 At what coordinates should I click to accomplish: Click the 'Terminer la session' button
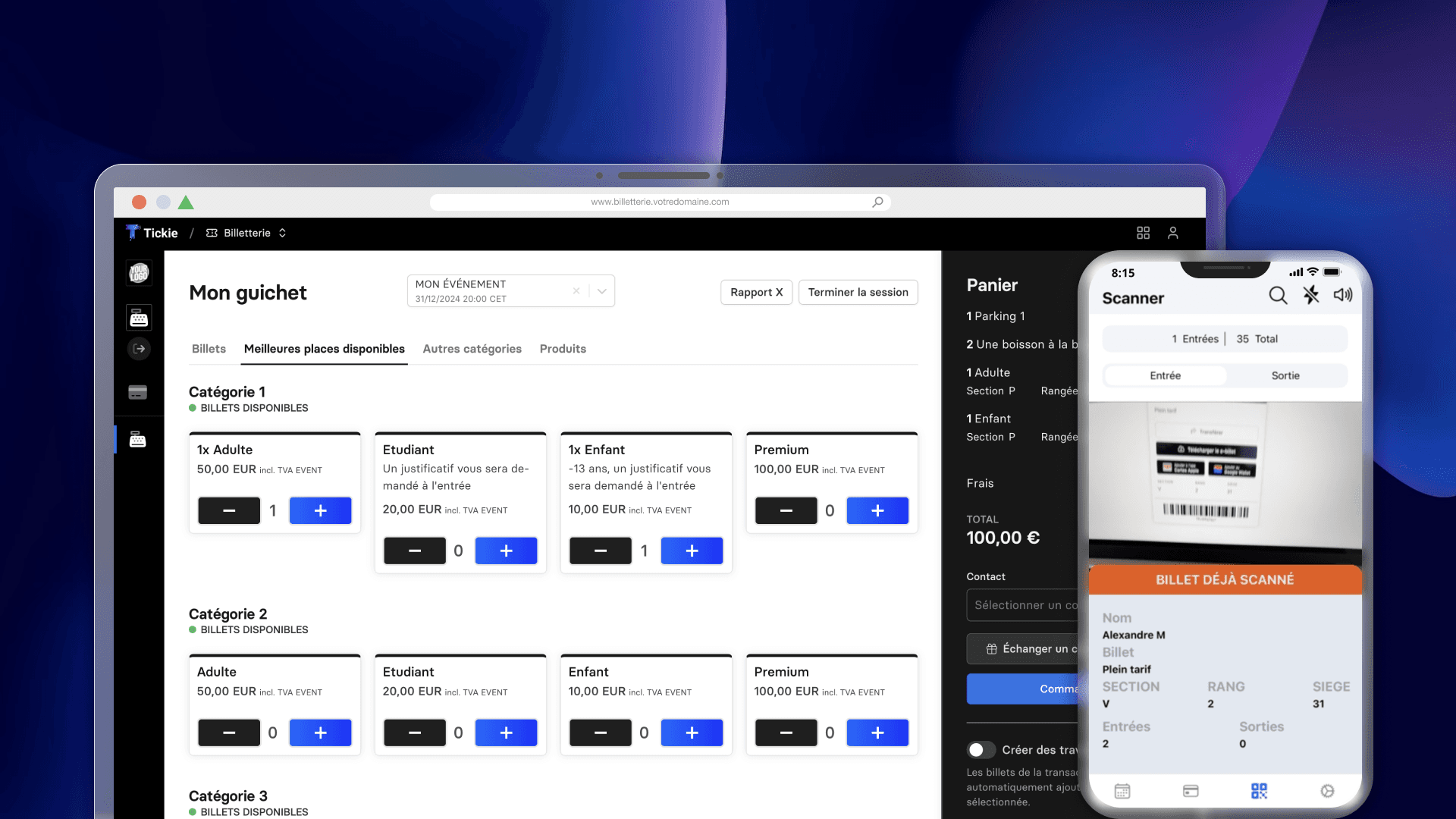click(858, 292)
